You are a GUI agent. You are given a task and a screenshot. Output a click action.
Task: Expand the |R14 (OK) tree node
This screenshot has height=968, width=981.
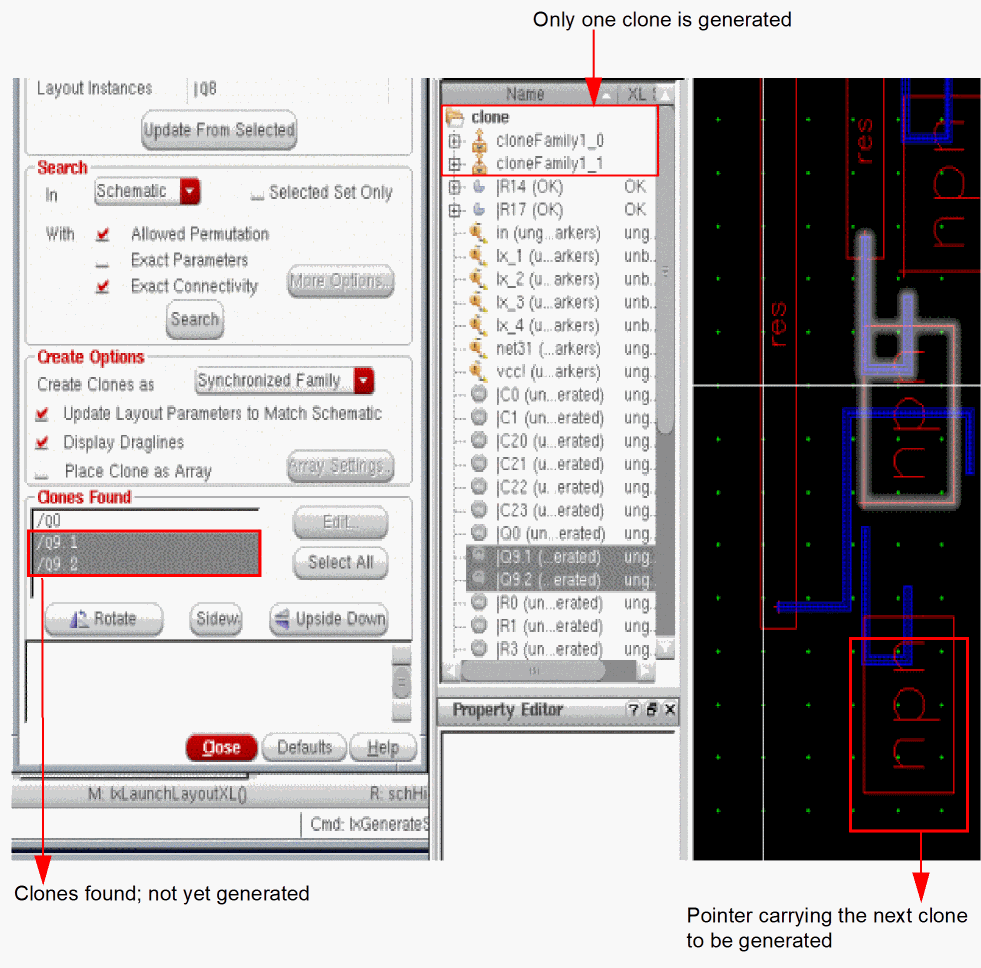[455, 186]
